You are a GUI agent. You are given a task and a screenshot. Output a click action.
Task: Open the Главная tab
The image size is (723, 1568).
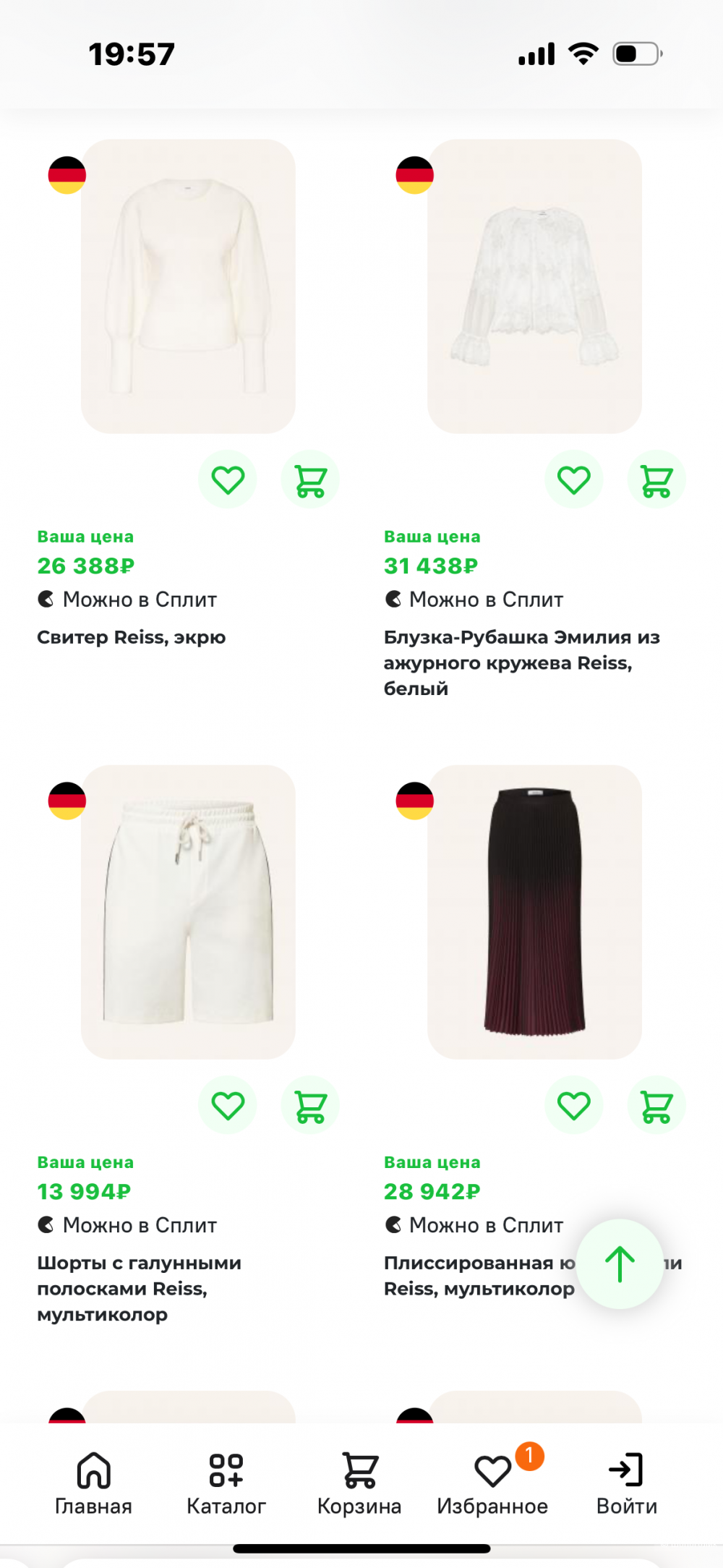[93, 1483]
